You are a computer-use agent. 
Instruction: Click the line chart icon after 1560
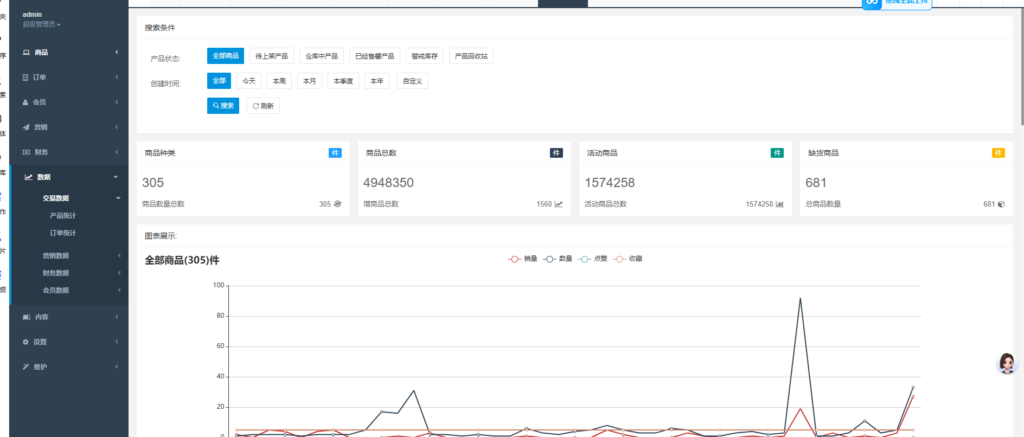point(558,204)
